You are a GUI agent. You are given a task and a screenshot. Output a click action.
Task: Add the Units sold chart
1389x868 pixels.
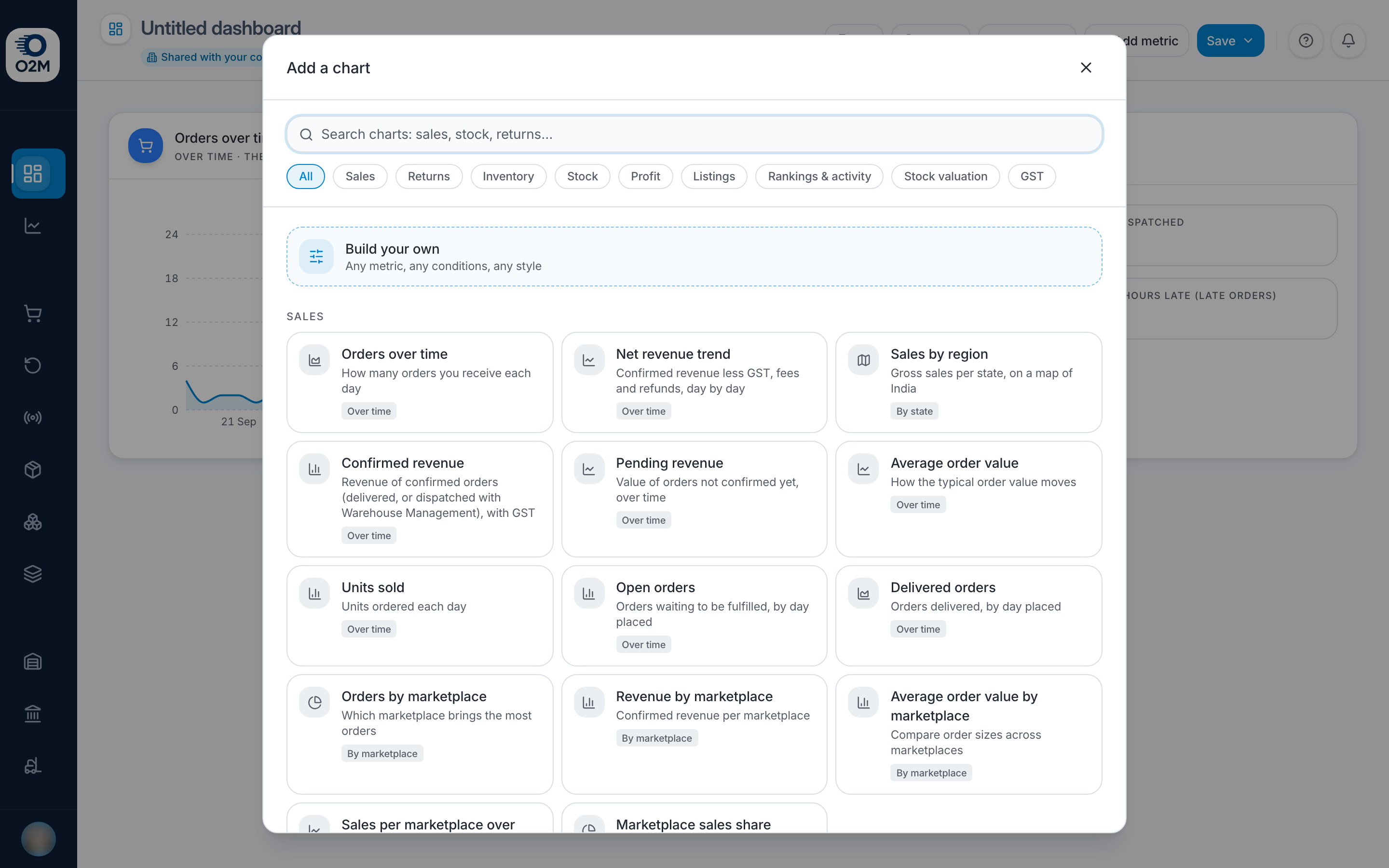coord(420,616)
